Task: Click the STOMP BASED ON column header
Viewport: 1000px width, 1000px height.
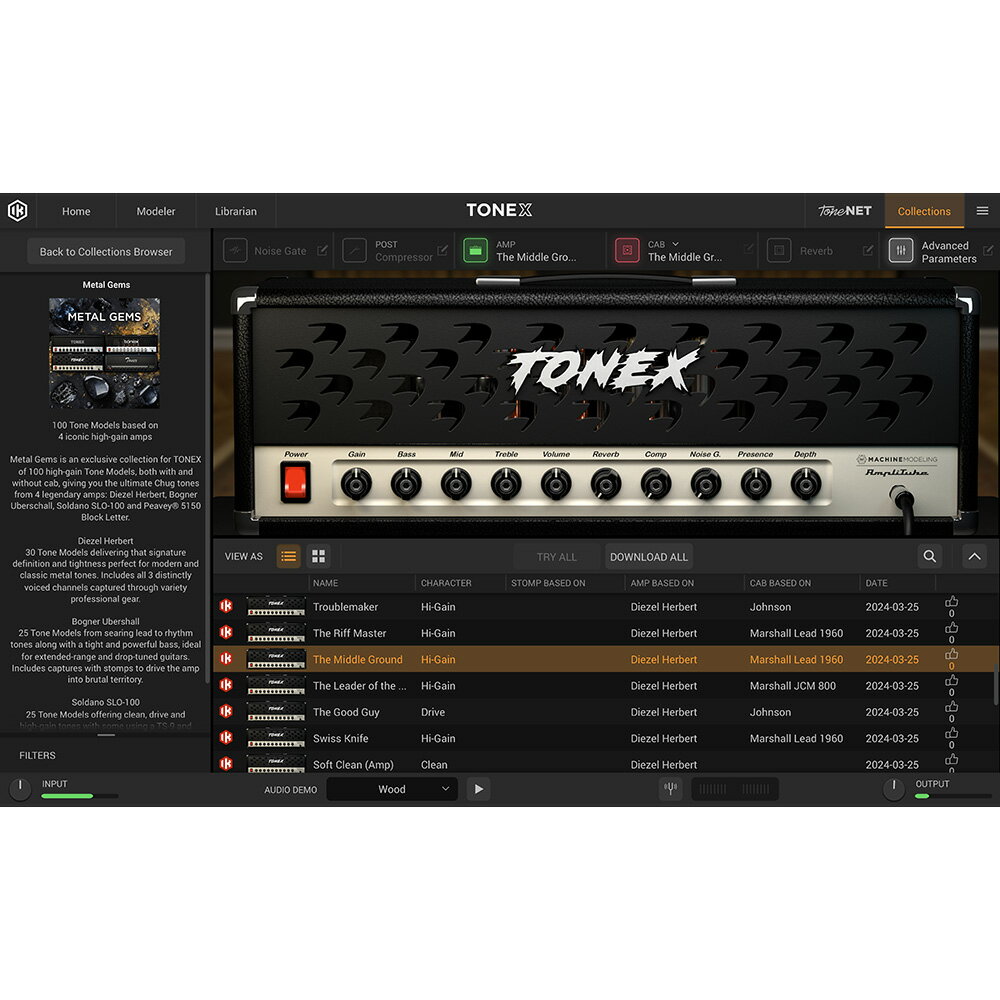Action: pyautogui.click(x=548, y=583)
